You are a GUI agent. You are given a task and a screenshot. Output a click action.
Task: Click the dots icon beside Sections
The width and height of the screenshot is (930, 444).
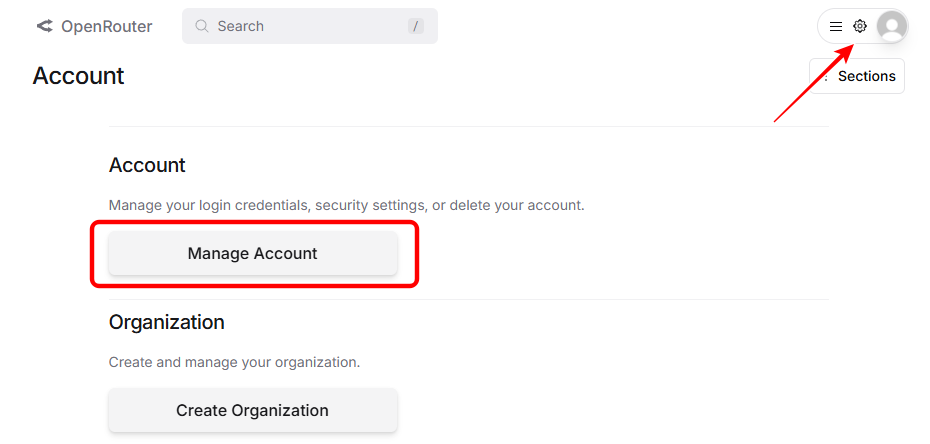[x=825, y=77]
